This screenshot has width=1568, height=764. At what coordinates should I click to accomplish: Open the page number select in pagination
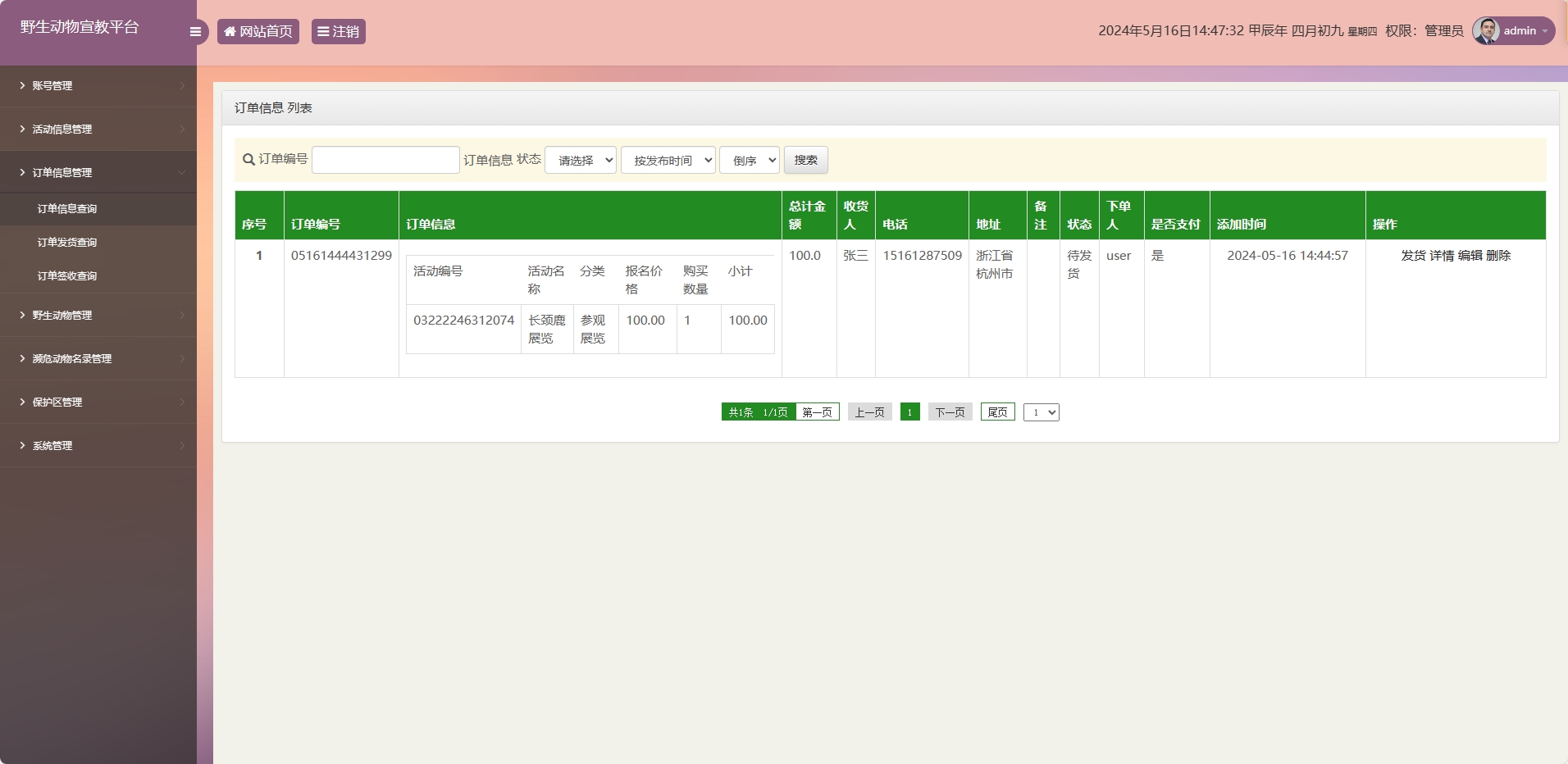coord(1042,412)
